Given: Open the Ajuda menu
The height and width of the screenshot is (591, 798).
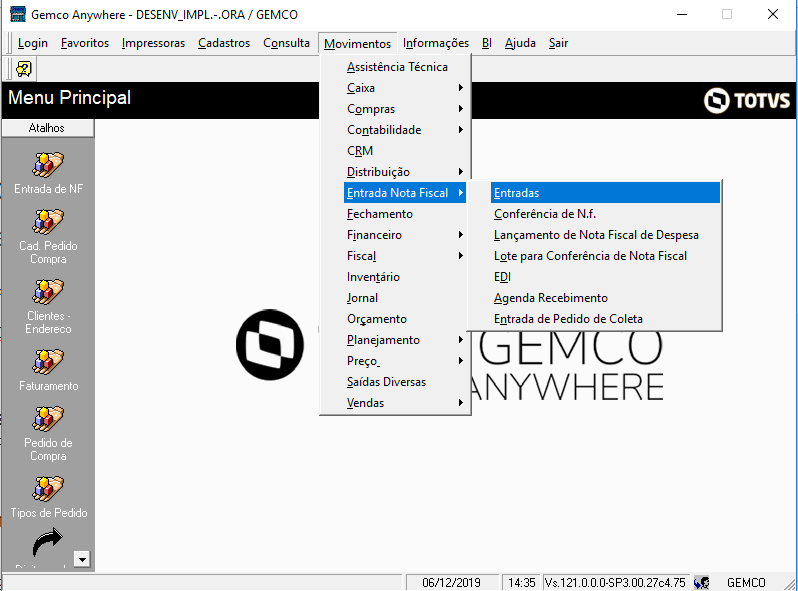Looking at the screenshot, I should 520,43.
